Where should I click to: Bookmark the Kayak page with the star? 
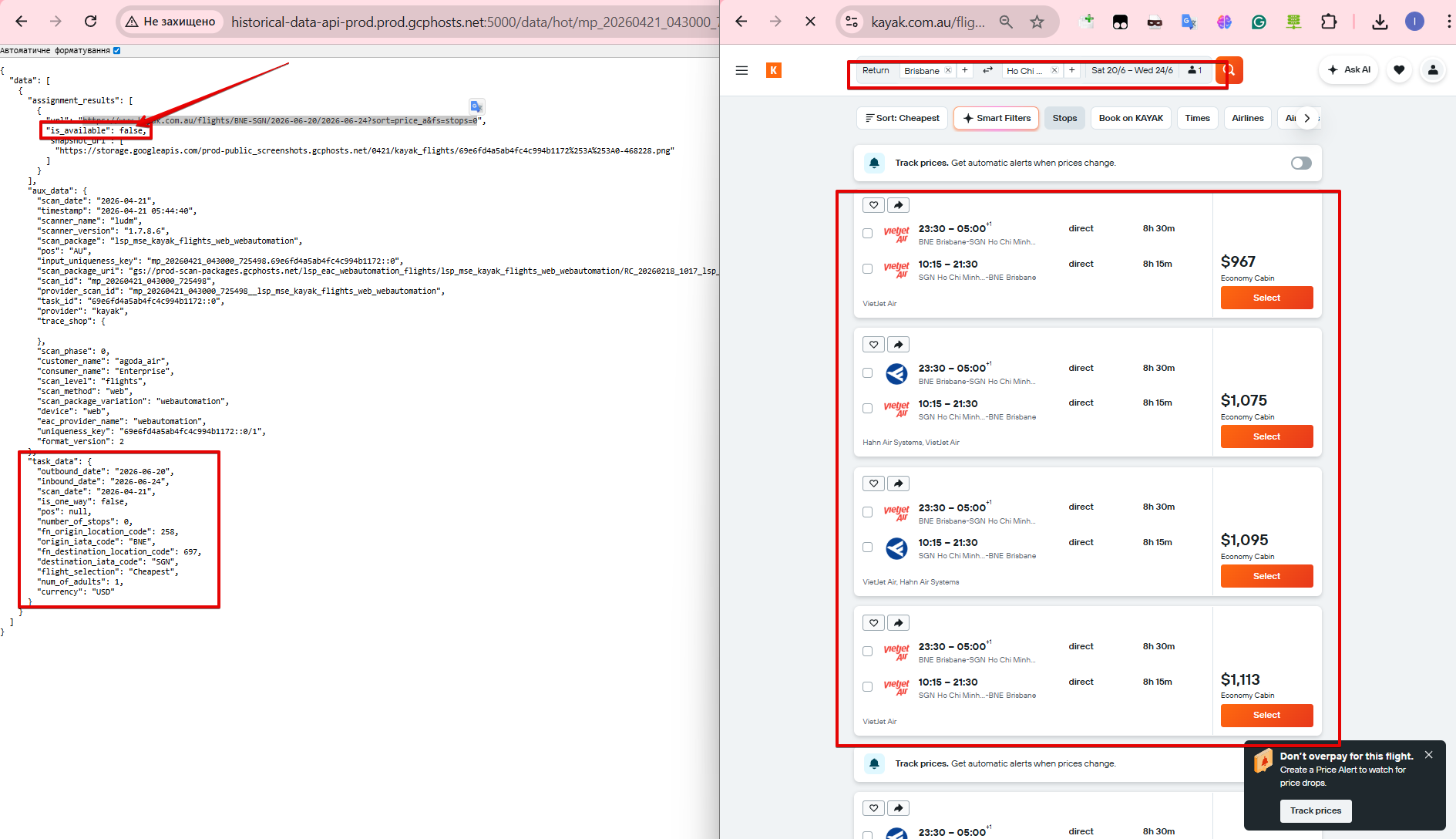(1037, 22)
